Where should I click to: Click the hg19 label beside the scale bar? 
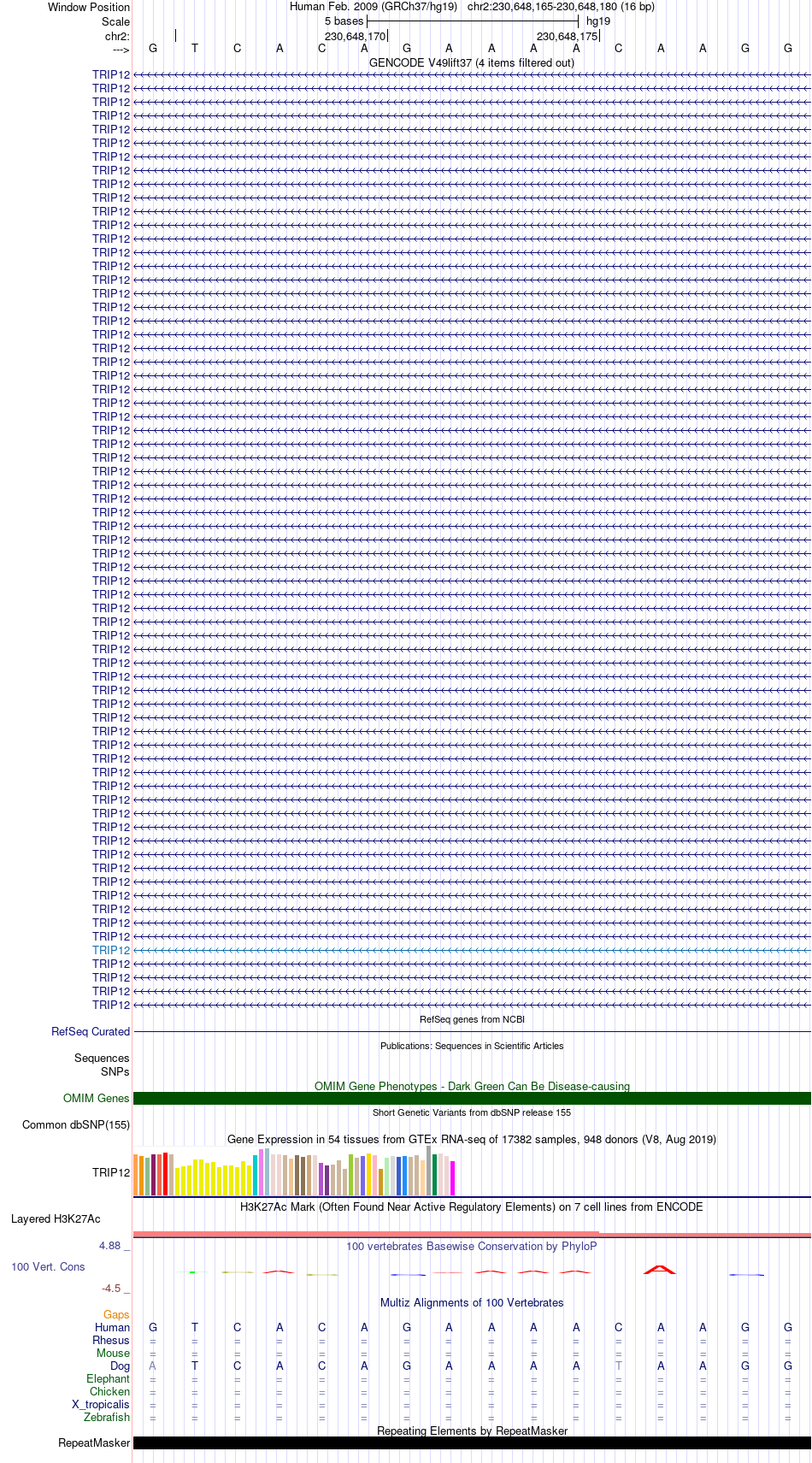pyautogui.click(x=598, y=21)
